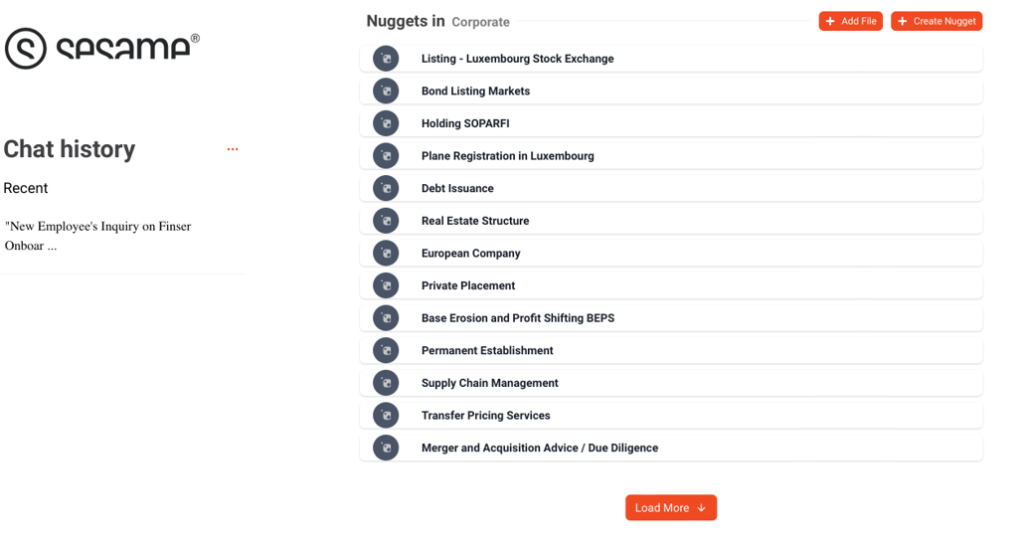Screen dimensions: 1024x549
Task: Click the icon beside Private Placement
Action: click(x=386, y=286)
